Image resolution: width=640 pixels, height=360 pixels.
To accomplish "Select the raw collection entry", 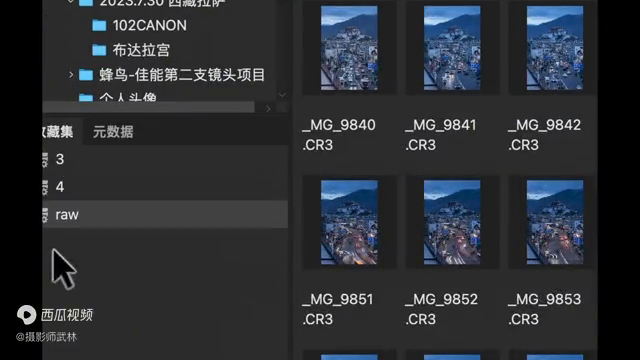I will 165,214.
